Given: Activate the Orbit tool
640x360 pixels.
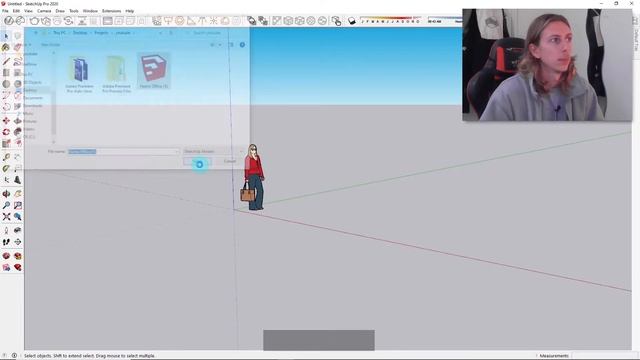Looking at the screenshot, I should 6,194.
